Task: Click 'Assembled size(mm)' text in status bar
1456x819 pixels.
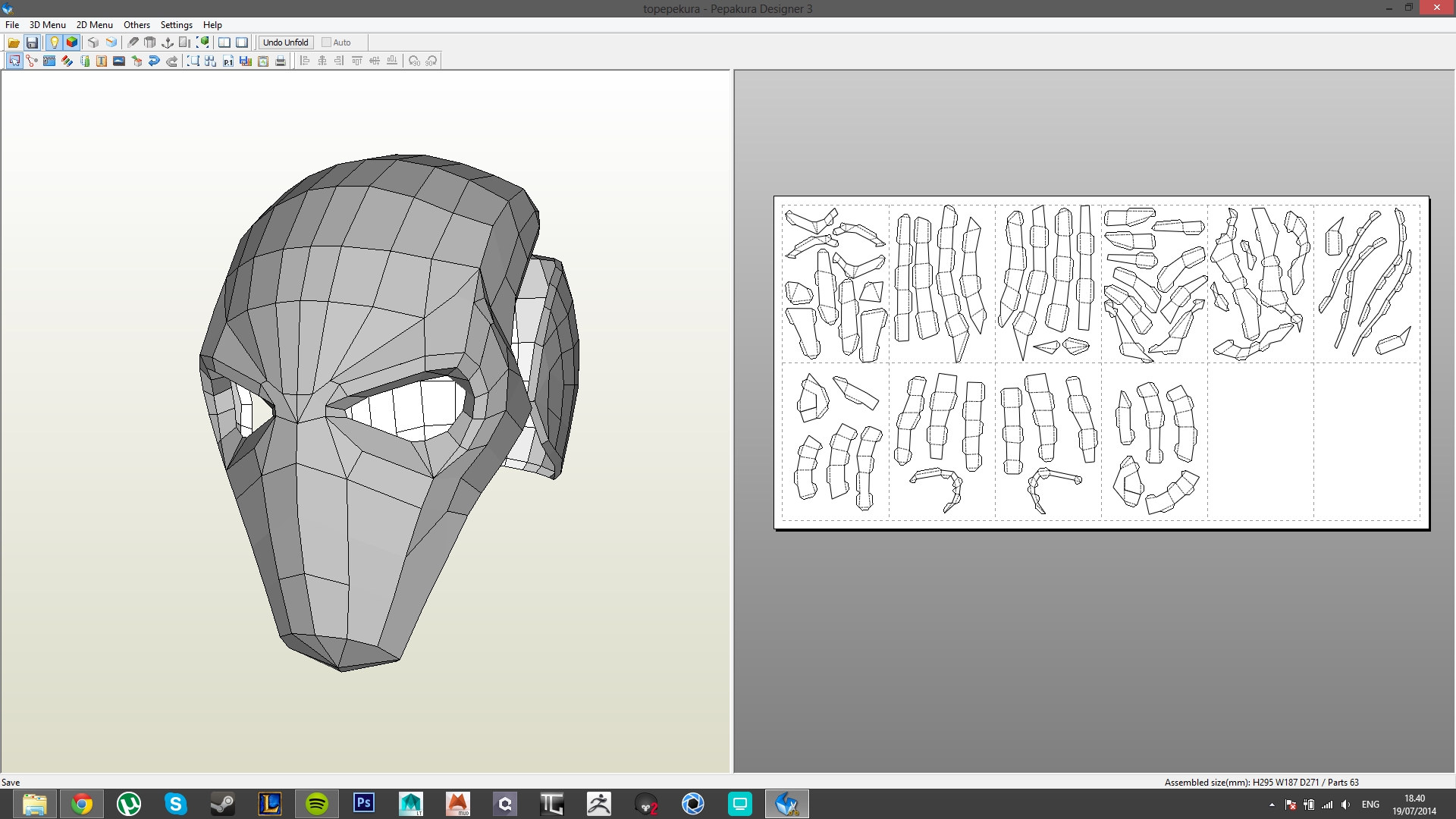Action: [x=1207, y=782]
